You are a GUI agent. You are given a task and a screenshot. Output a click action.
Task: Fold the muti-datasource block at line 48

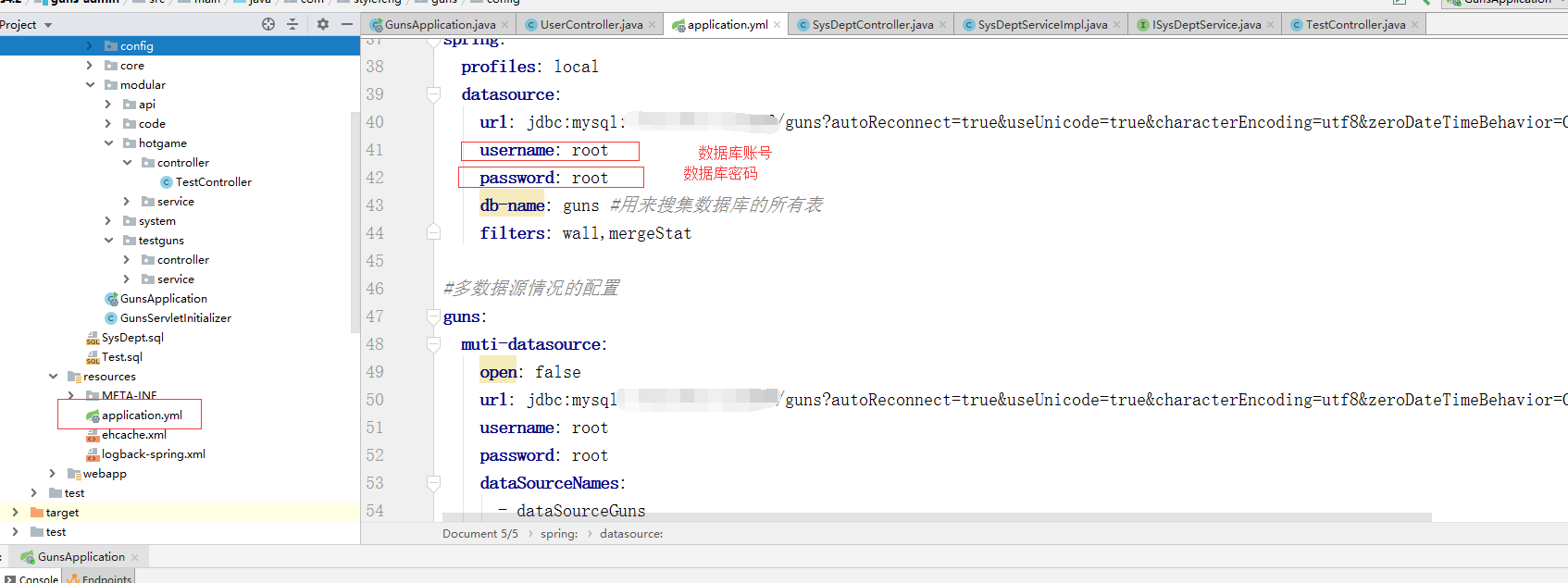pos(433,344)
